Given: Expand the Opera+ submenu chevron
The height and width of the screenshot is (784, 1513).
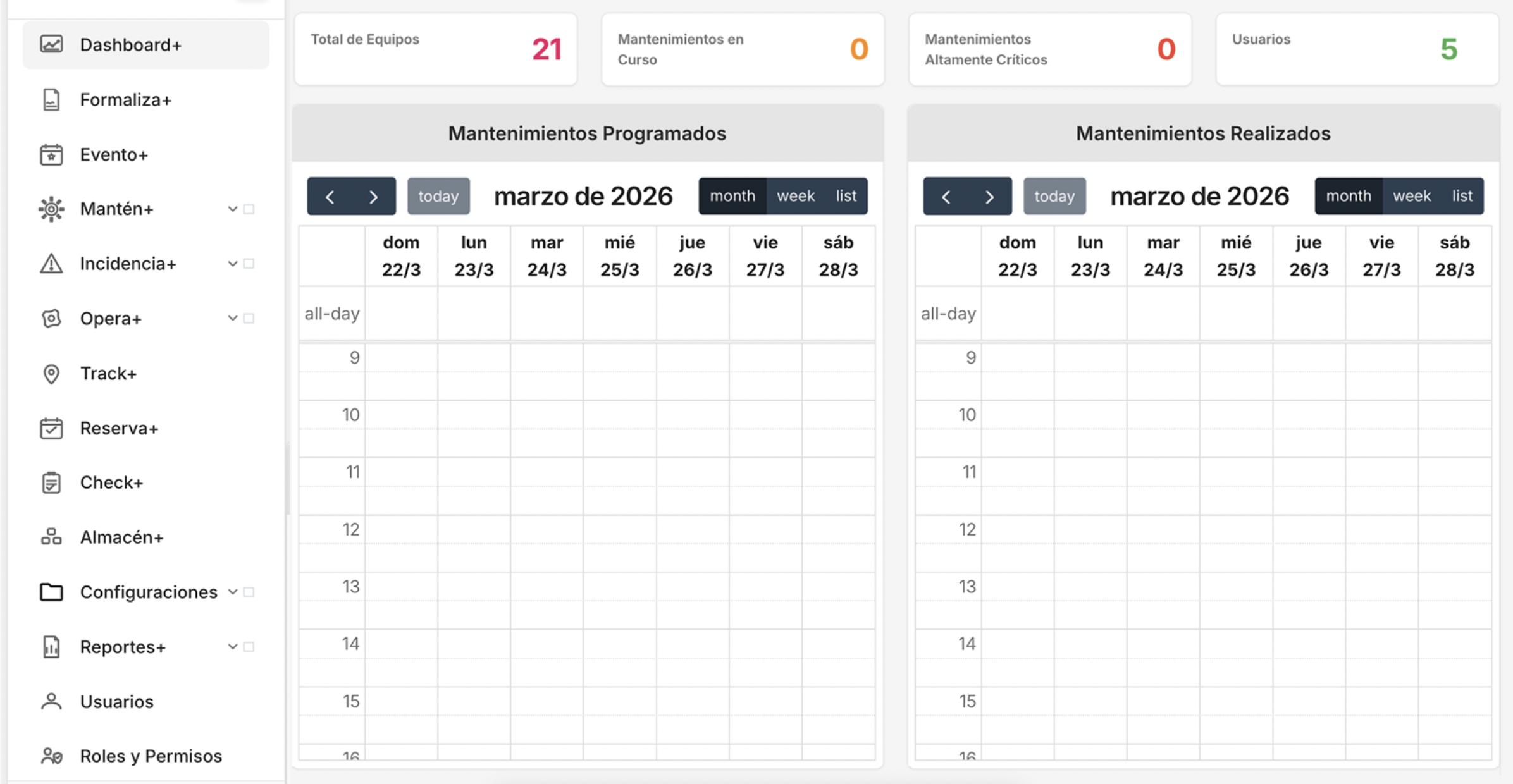Looking at the screenshot, I should point(233,319).
